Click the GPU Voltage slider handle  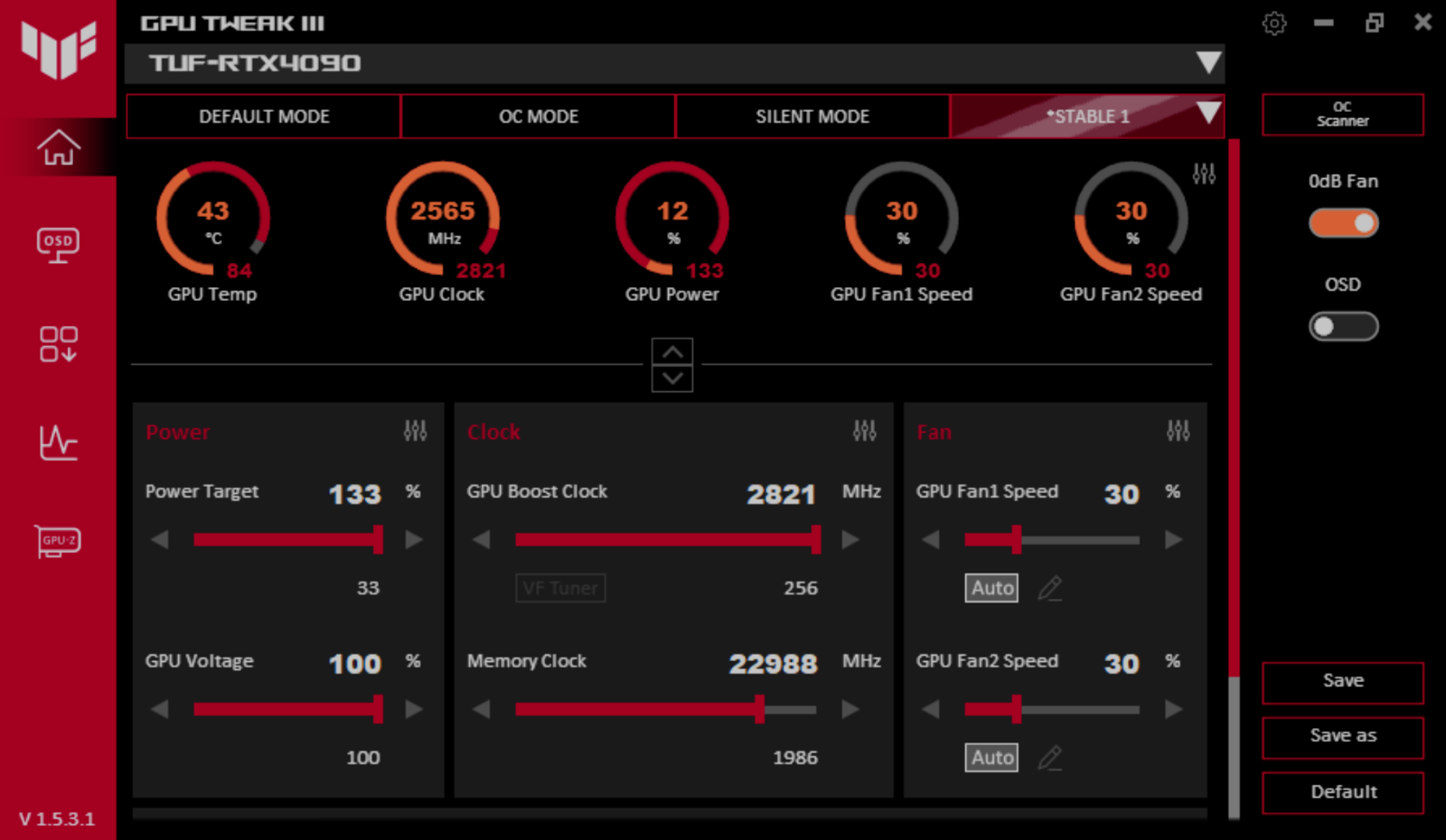click(378, 710)
